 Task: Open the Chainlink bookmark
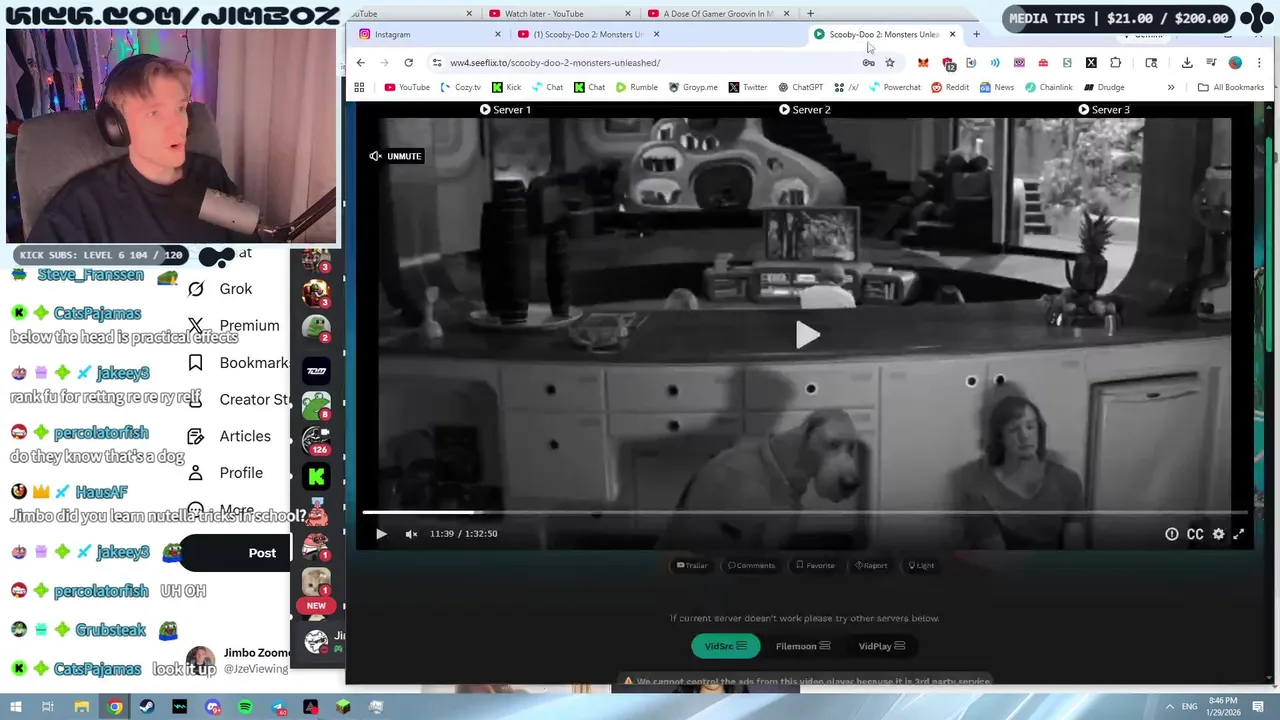(1048, 87)
